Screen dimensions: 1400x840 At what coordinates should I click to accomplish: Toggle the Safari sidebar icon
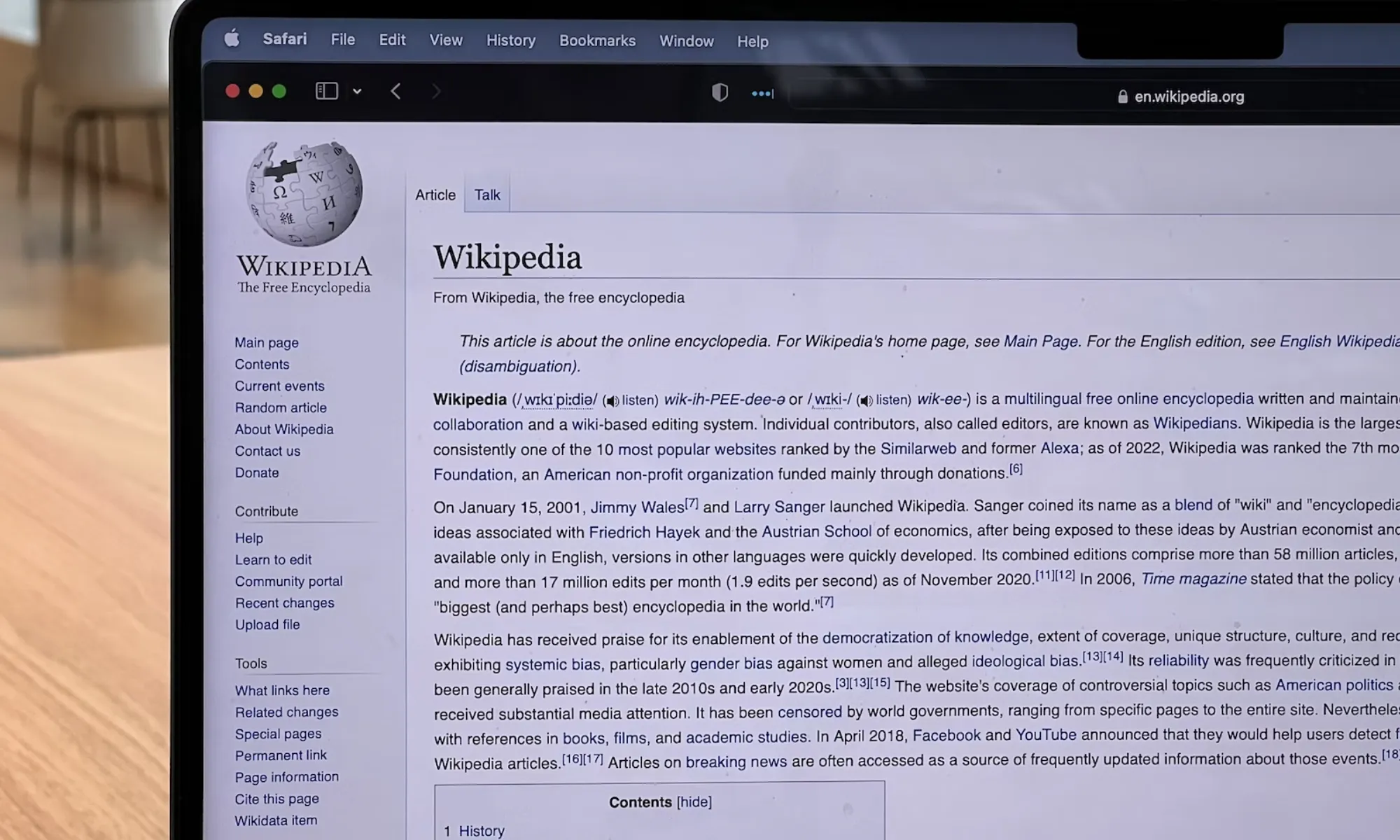click(327, 91)
